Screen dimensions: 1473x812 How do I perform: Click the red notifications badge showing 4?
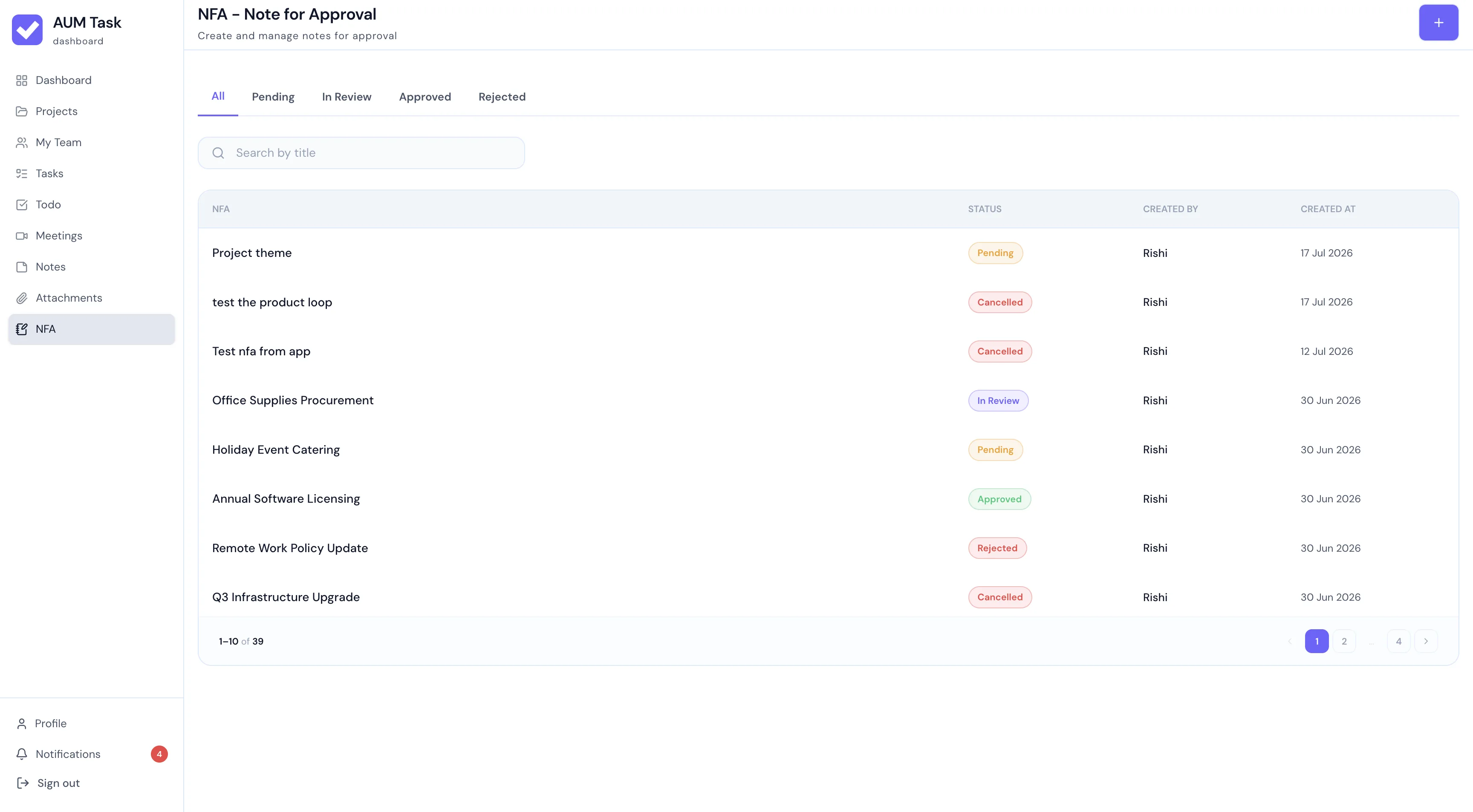159,754
